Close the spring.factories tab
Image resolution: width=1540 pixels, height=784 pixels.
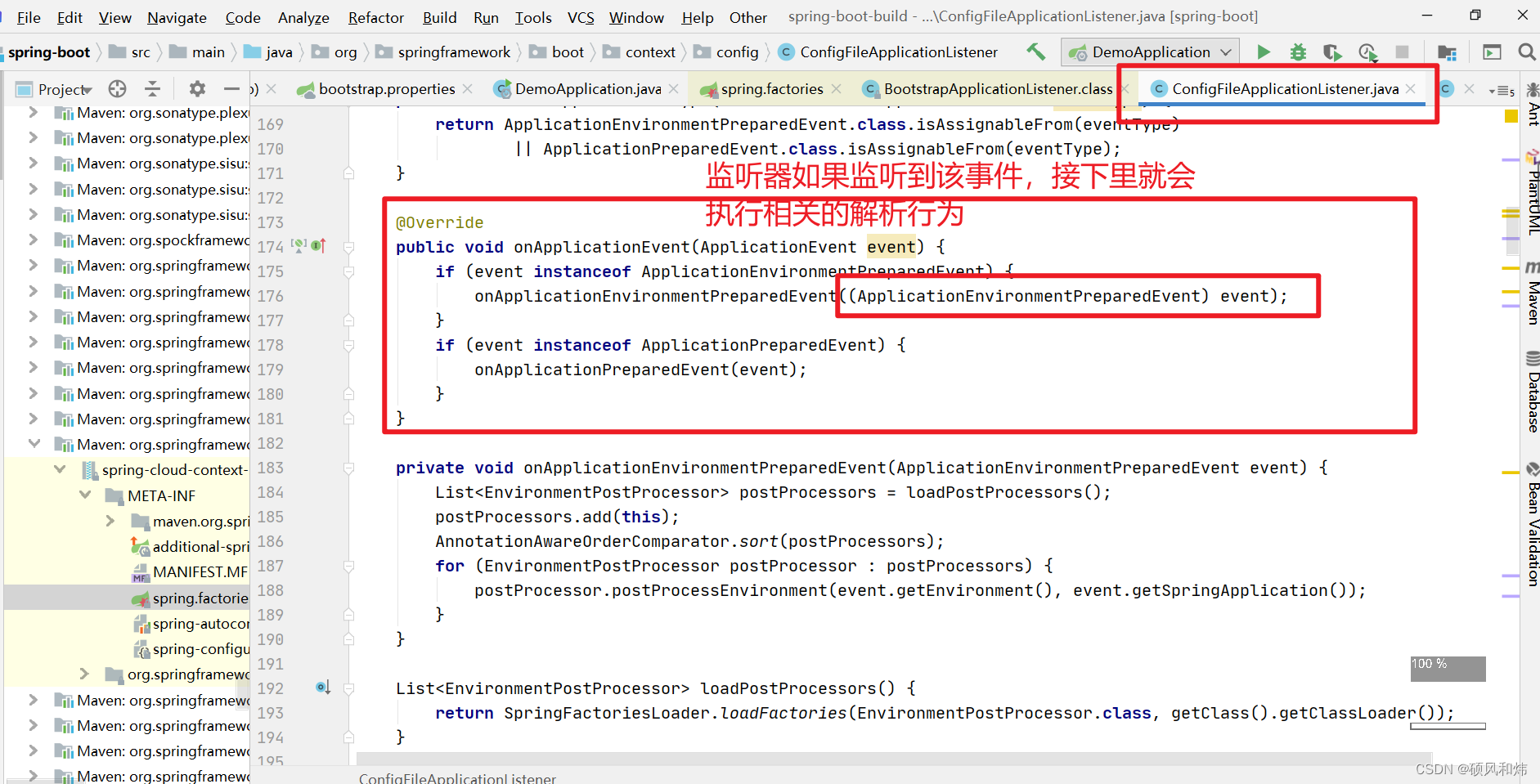836,88
